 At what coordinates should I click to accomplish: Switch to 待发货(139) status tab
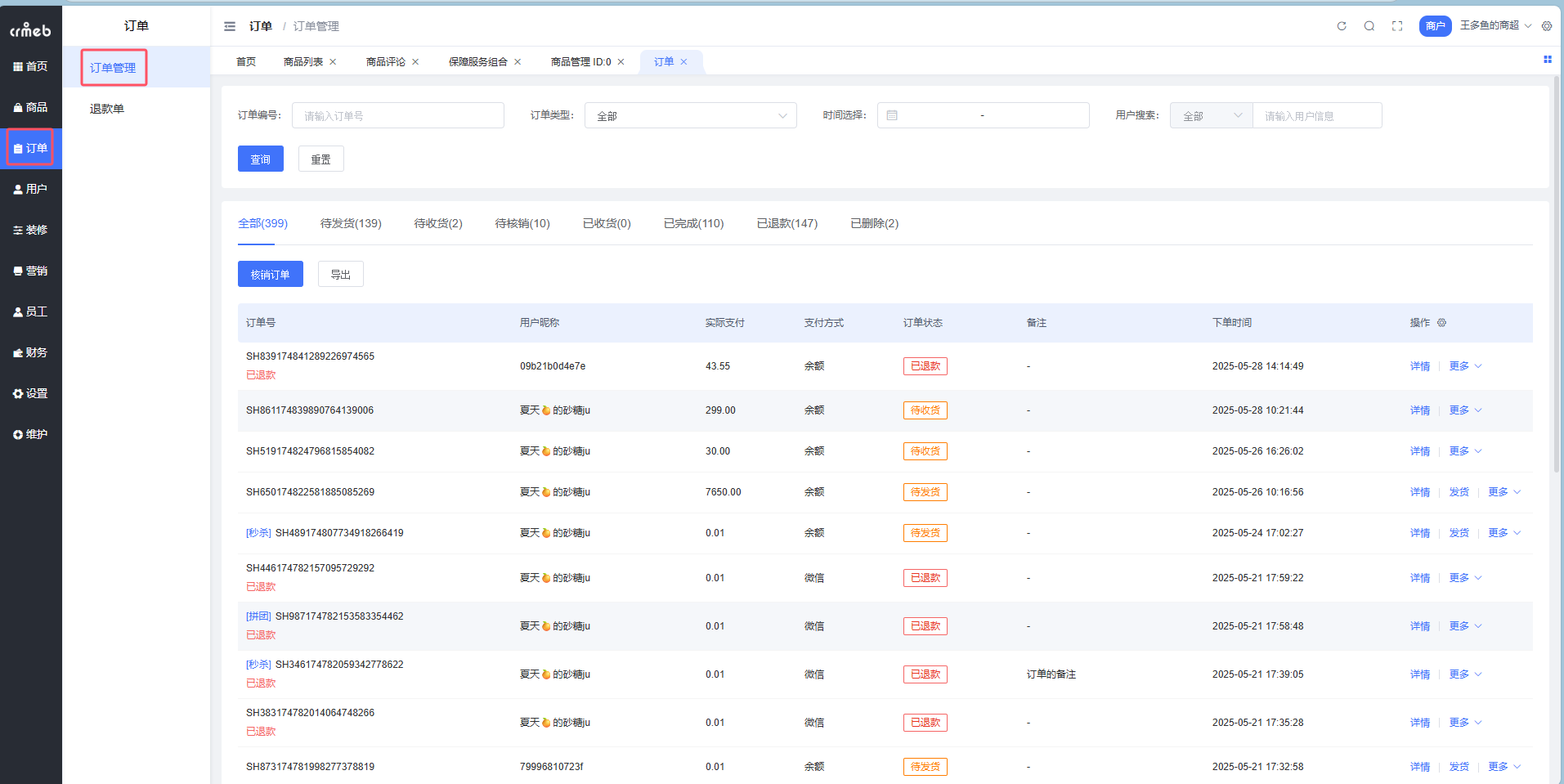[x=351, y=223]
